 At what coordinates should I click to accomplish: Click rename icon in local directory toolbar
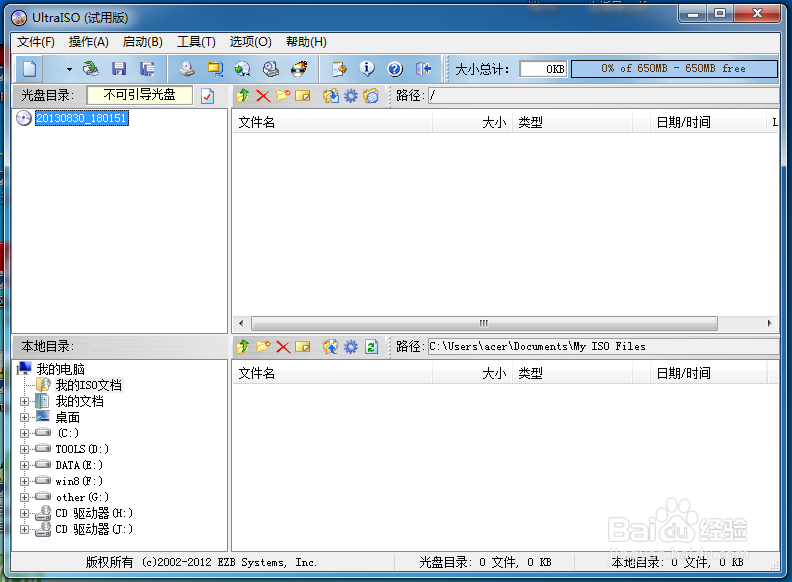click(303, 347)
